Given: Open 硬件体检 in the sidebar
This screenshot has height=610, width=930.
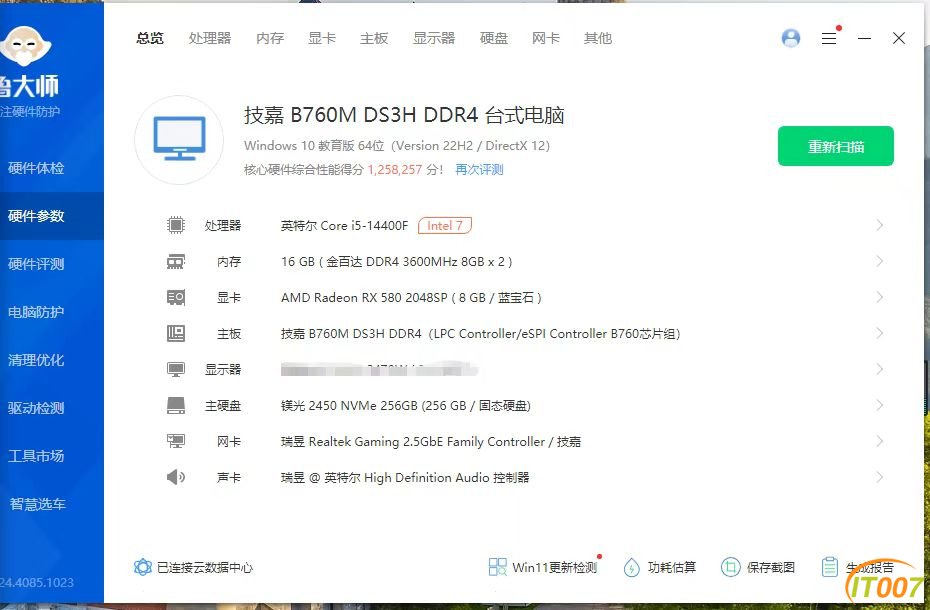Looking at the screenshot, I should point(36,168).
